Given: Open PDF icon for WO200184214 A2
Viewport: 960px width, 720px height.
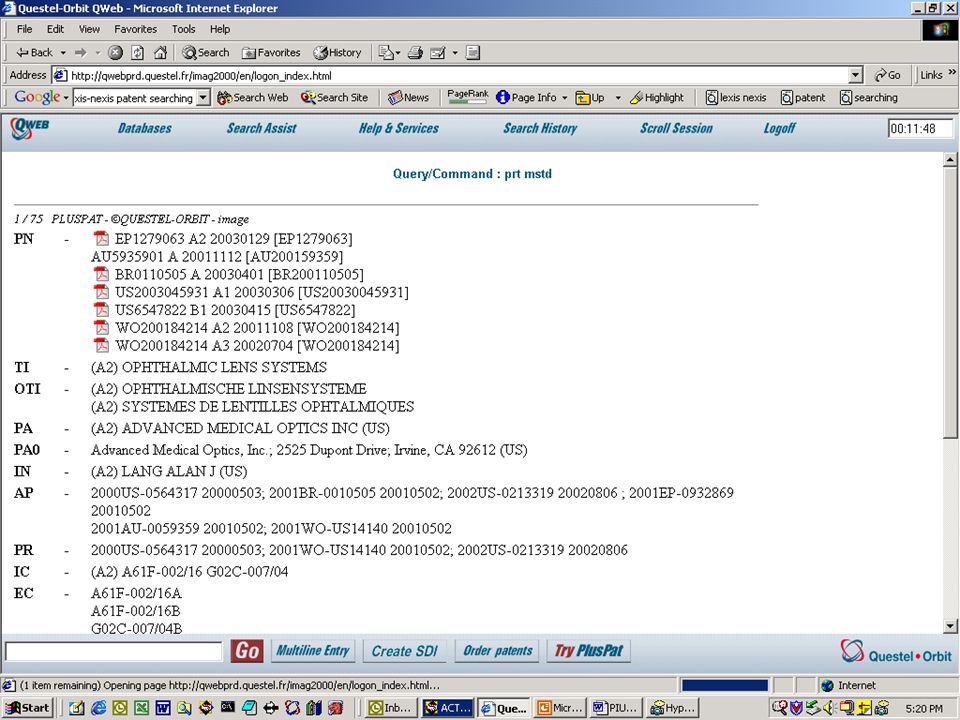Looking at the screenshot, I should pos(102,327).
